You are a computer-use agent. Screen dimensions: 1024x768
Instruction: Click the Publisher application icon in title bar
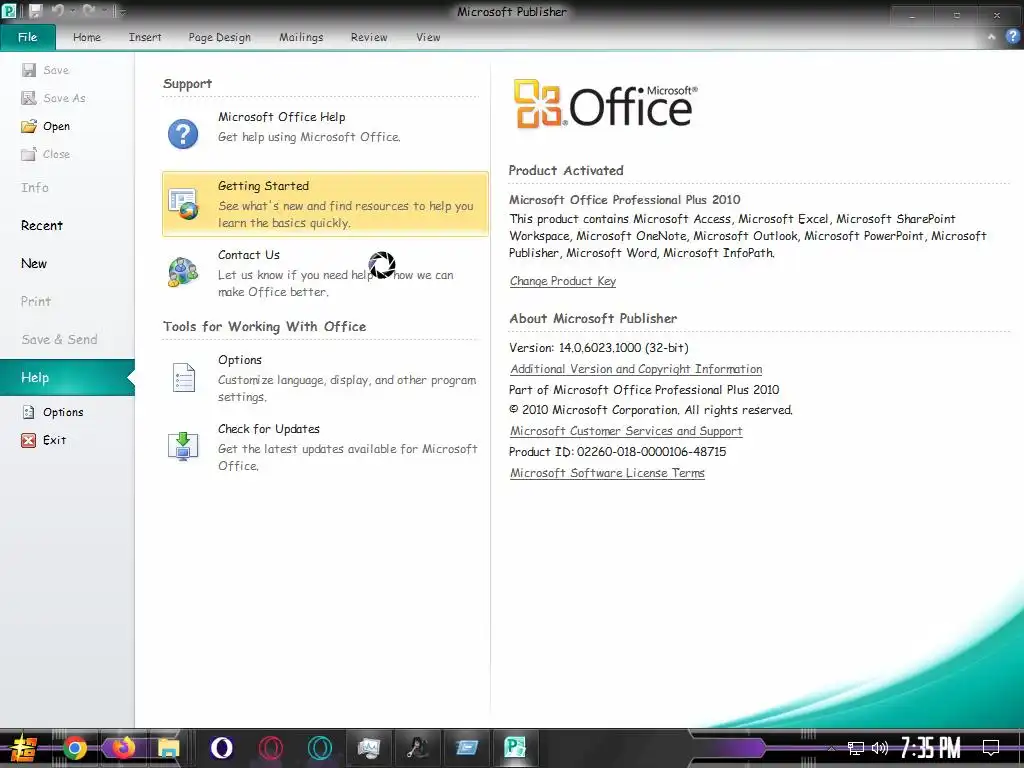(x=9, y=11)
